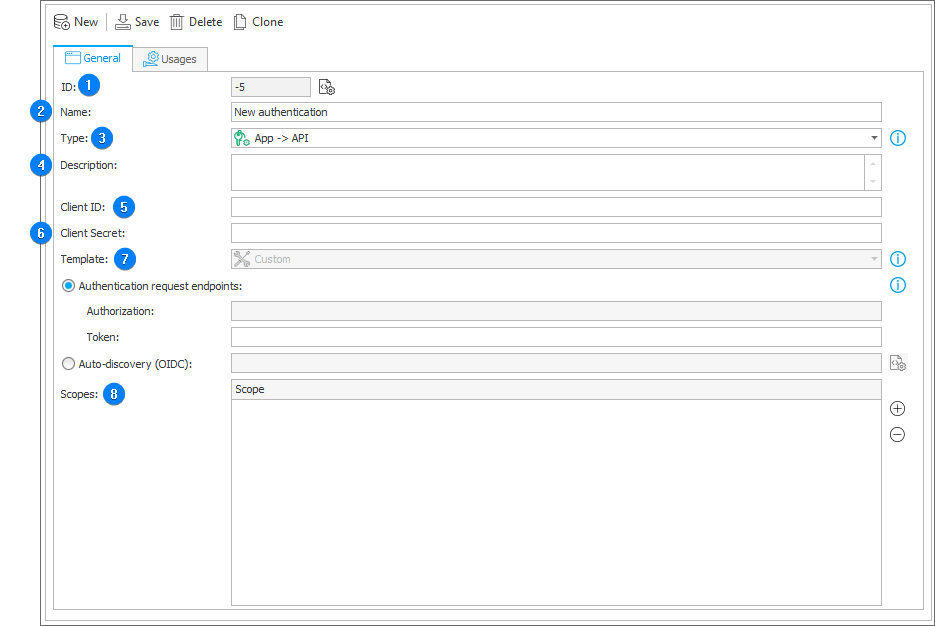Focus the Client ID input field
This screenshot has width=935, height=626.
pyautogui.click(x=556, y=207)
